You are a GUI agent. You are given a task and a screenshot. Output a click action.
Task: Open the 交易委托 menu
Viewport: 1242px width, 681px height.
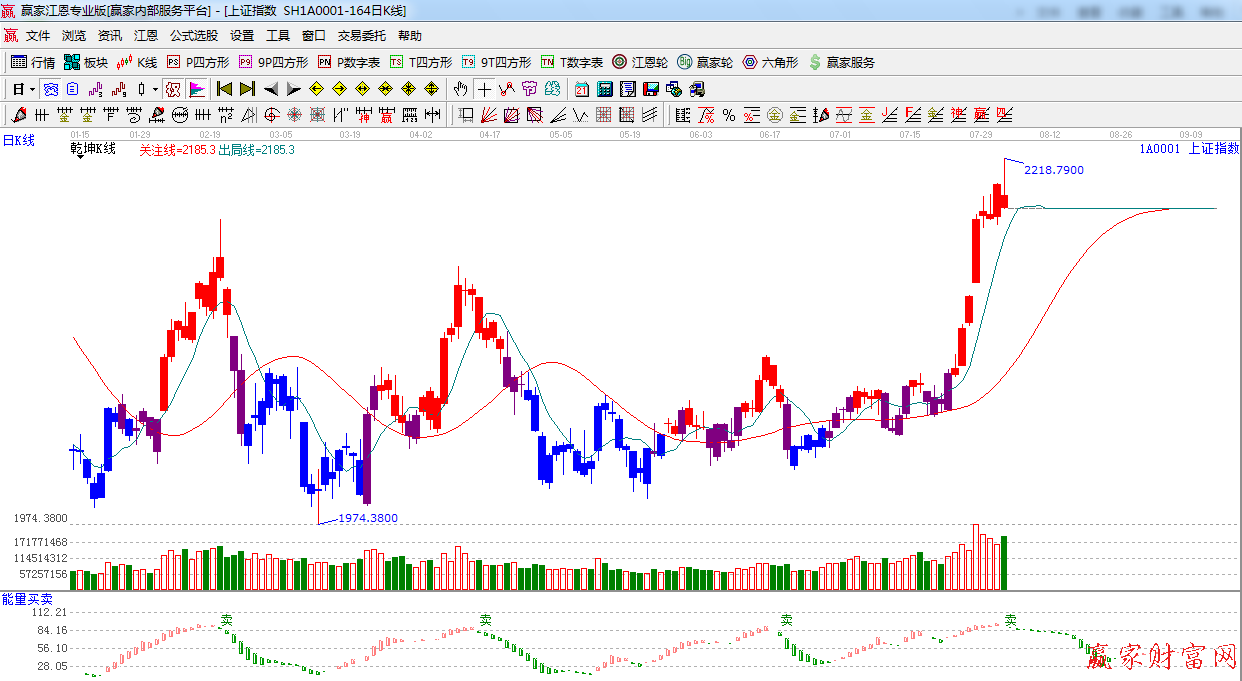tap(361, 36)
